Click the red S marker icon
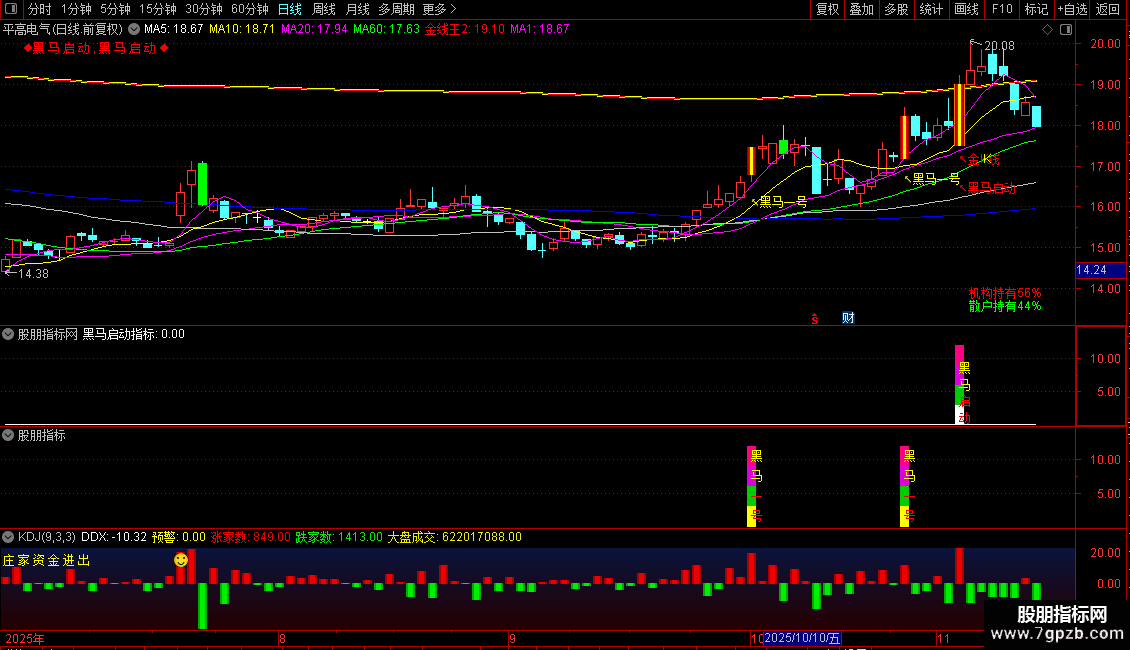Screen dimensions: 1130x650 (815, 319)
